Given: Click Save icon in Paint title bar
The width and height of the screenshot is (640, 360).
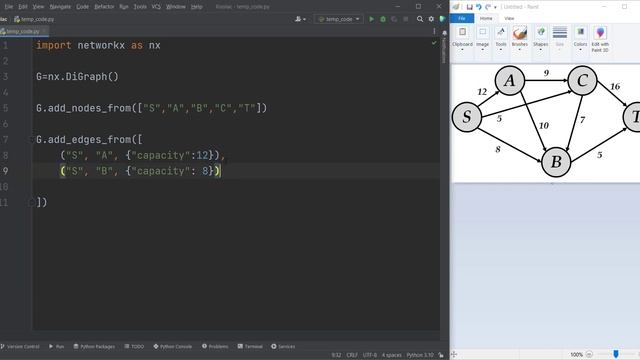Looking at the screenshot, I should tap(469, 7).
